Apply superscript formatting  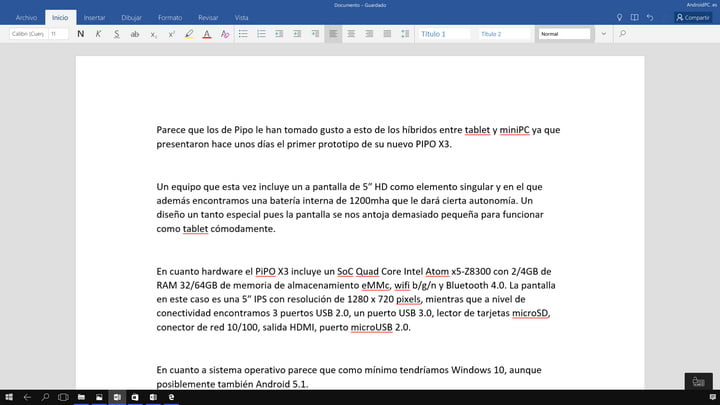point(171,34)
